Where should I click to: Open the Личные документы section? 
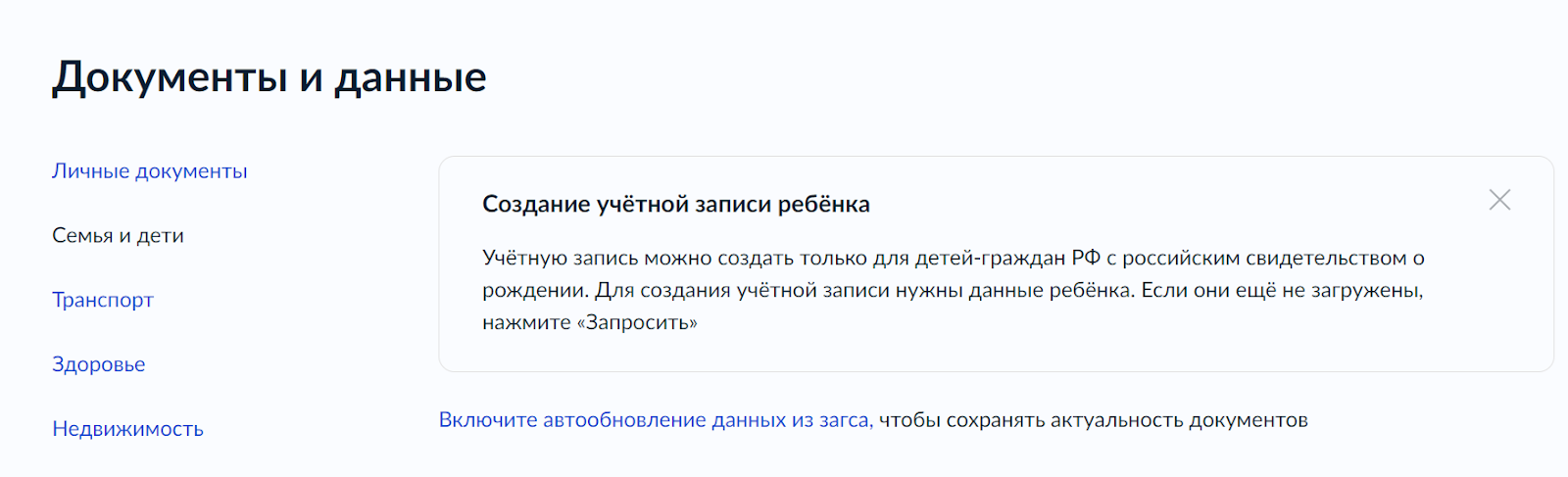pyautogui.click(x=149, y=171)
